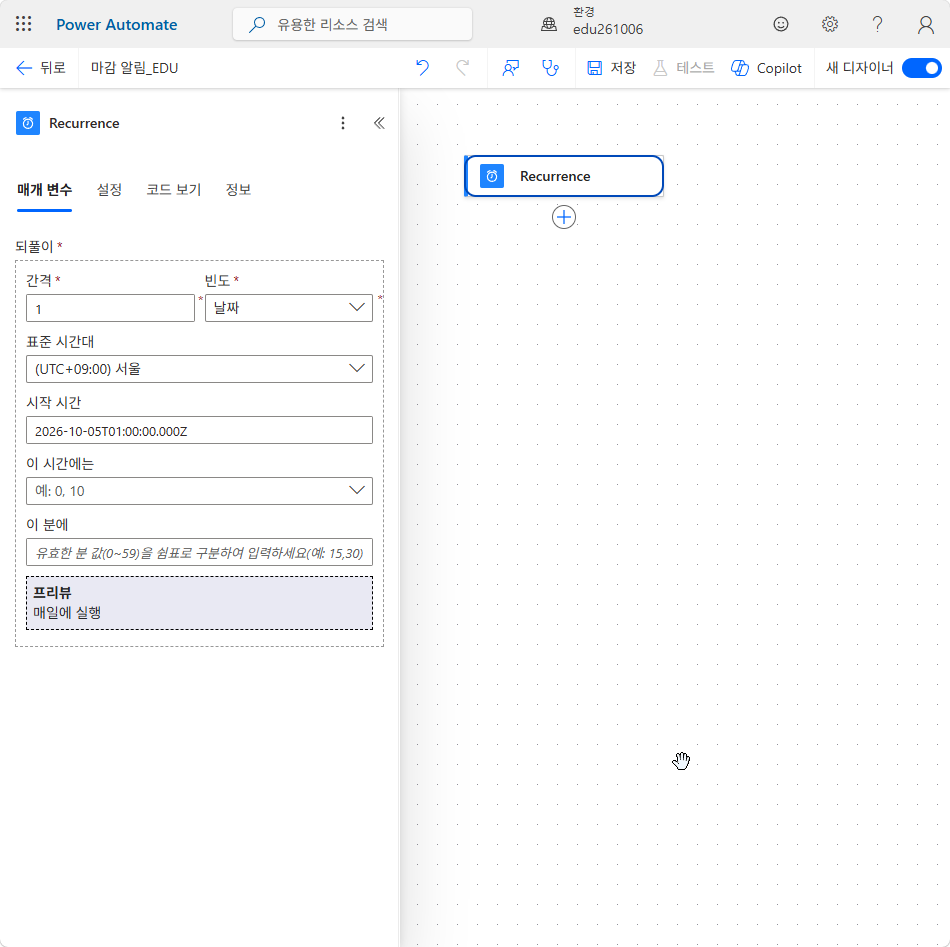Click the Power Automate home link
Viewport: 950px width, 947px height.
(117, 25)
